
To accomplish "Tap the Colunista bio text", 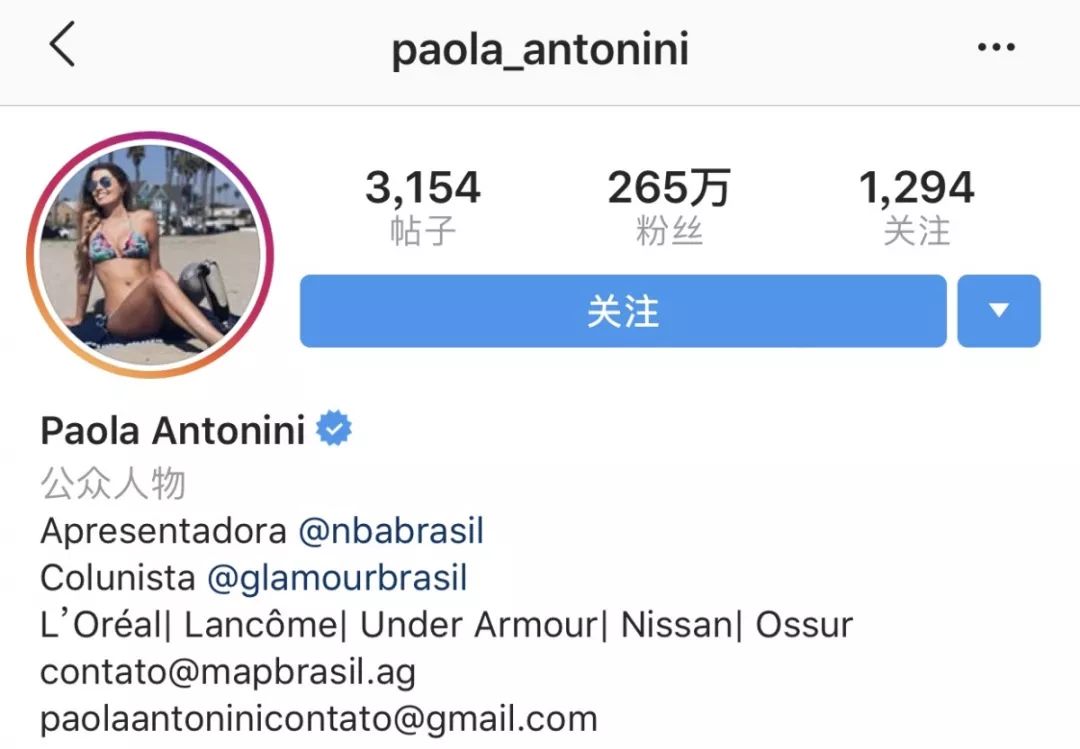I will point(118,578).
